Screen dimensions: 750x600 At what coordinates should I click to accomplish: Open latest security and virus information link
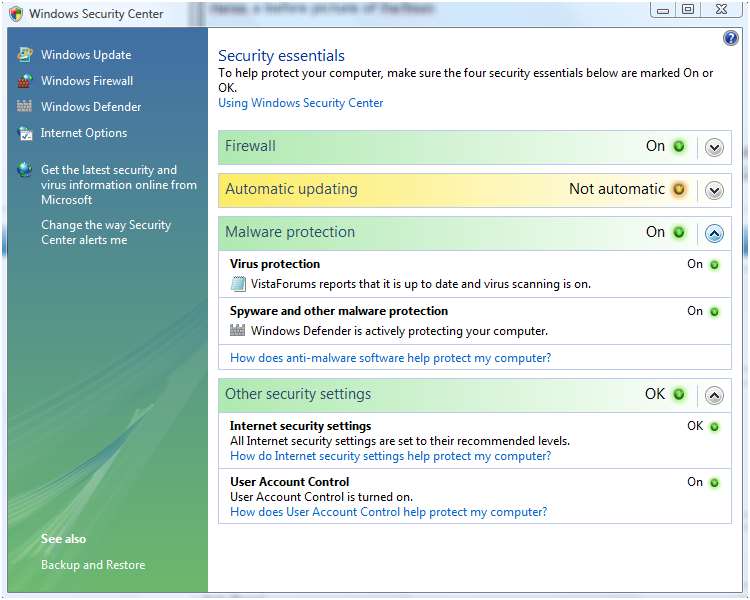pyautogui.click(x=119, y=185)
